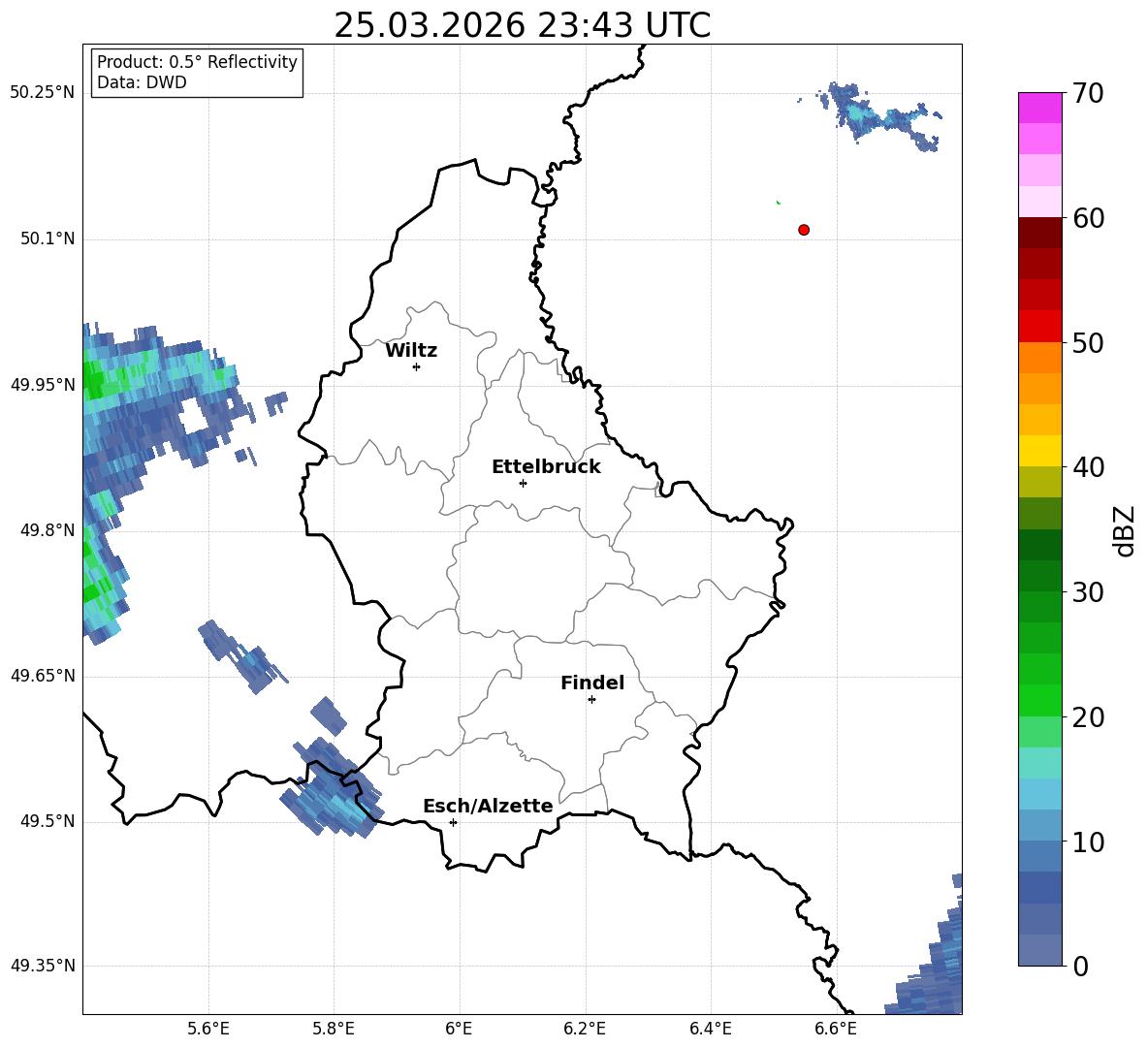
Task: Click the dBZ colorbar axis label
Action: (1126, 530)
